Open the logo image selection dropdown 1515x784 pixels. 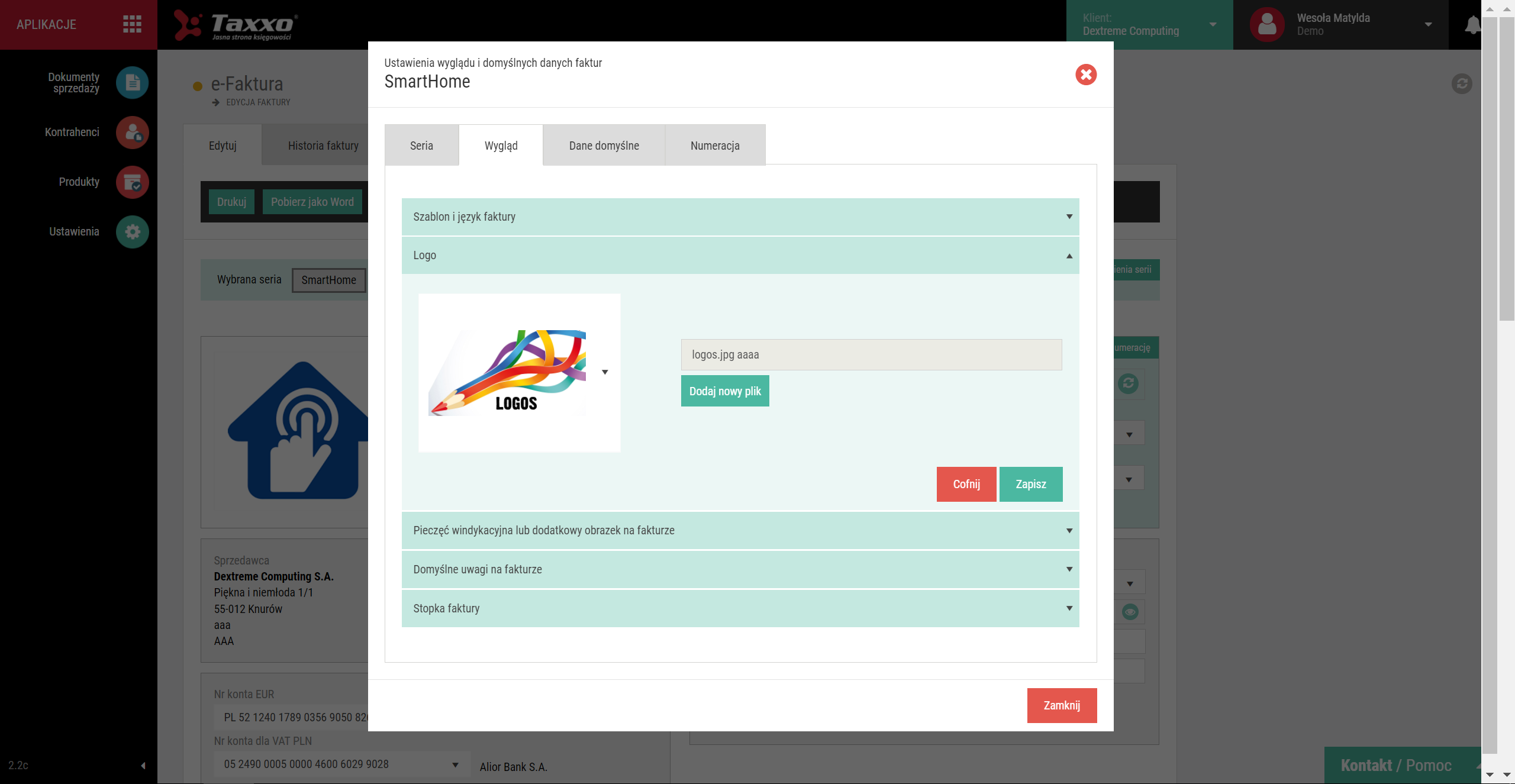tap(605, 372)
